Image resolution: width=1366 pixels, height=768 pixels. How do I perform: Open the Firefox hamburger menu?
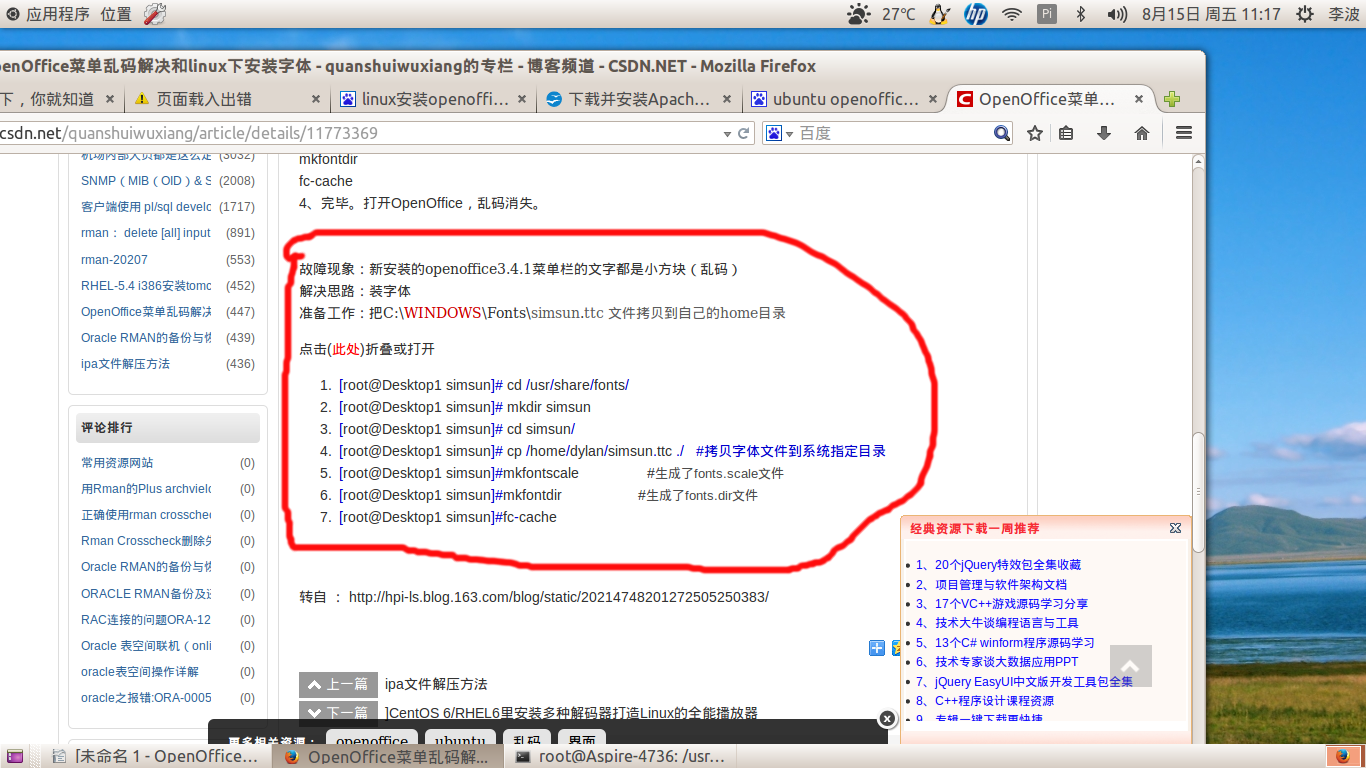pyautogui.click(x=1184, y=133)
